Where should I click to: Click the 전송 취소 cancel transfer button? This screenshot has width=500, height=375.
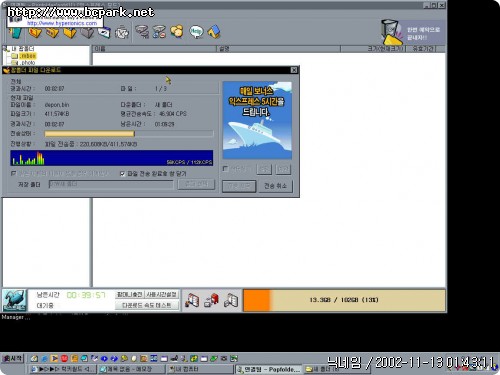[x=276, y=186]
